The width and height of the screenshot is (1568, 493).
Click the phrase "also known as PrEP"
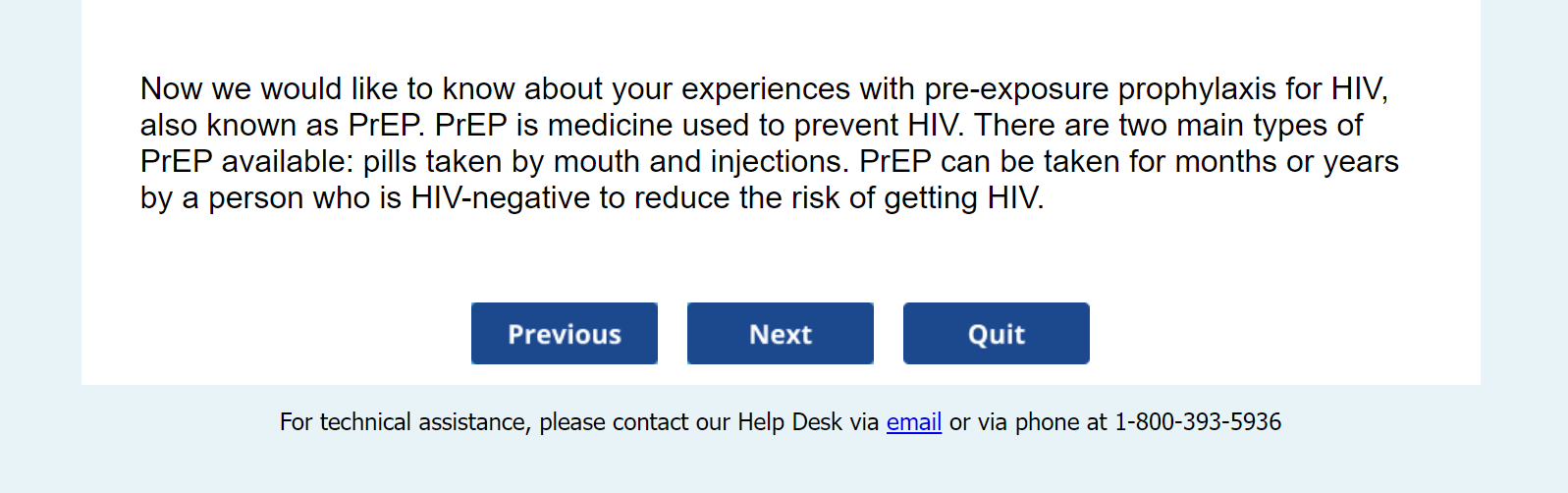tap(283, 126)
